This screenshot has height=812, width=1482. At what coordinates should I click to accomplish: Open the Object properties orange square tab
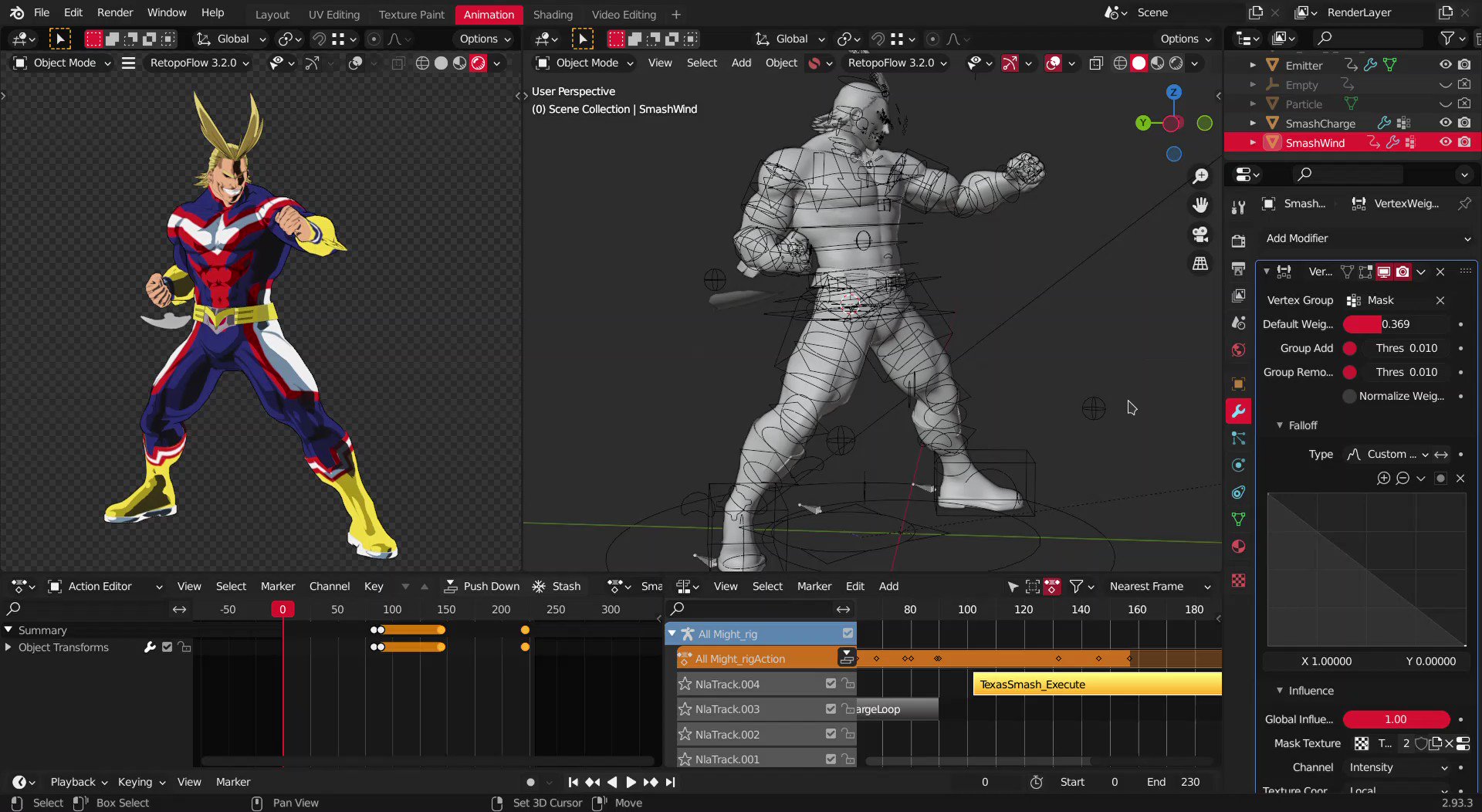coord(1238,384)
